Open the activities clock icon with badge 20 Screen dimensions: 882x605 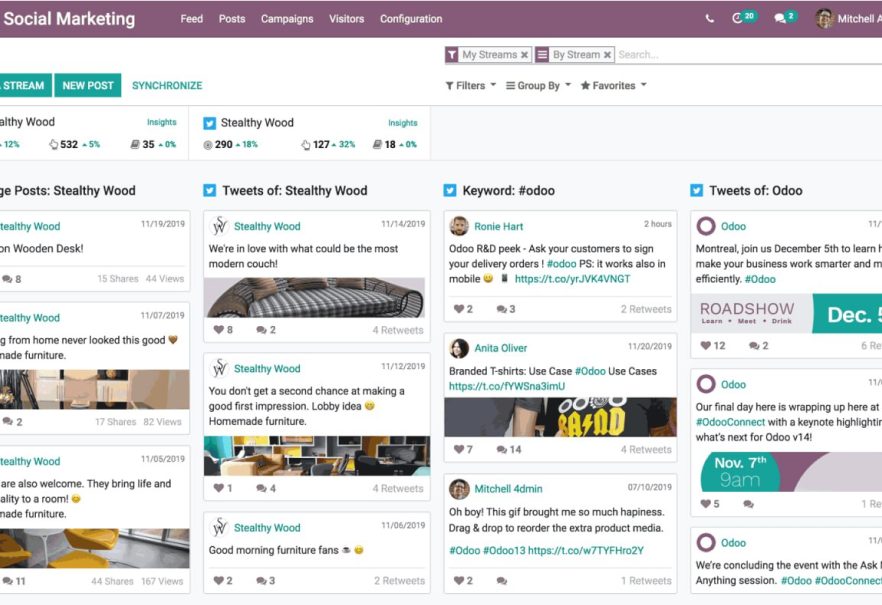coord(738,19)
